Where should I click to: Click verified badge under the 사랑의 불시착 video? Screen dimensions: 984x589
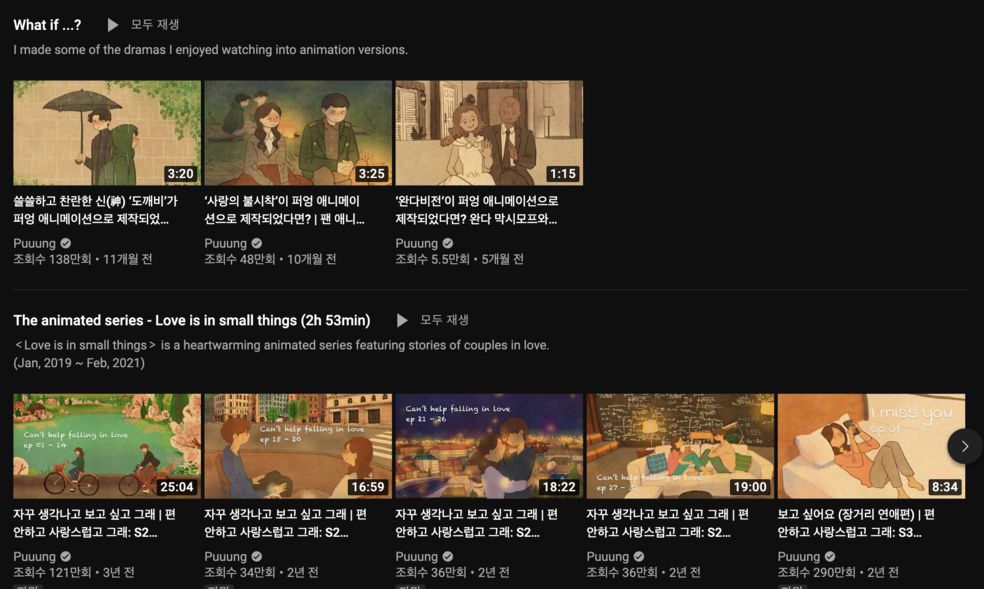(257, 243)
